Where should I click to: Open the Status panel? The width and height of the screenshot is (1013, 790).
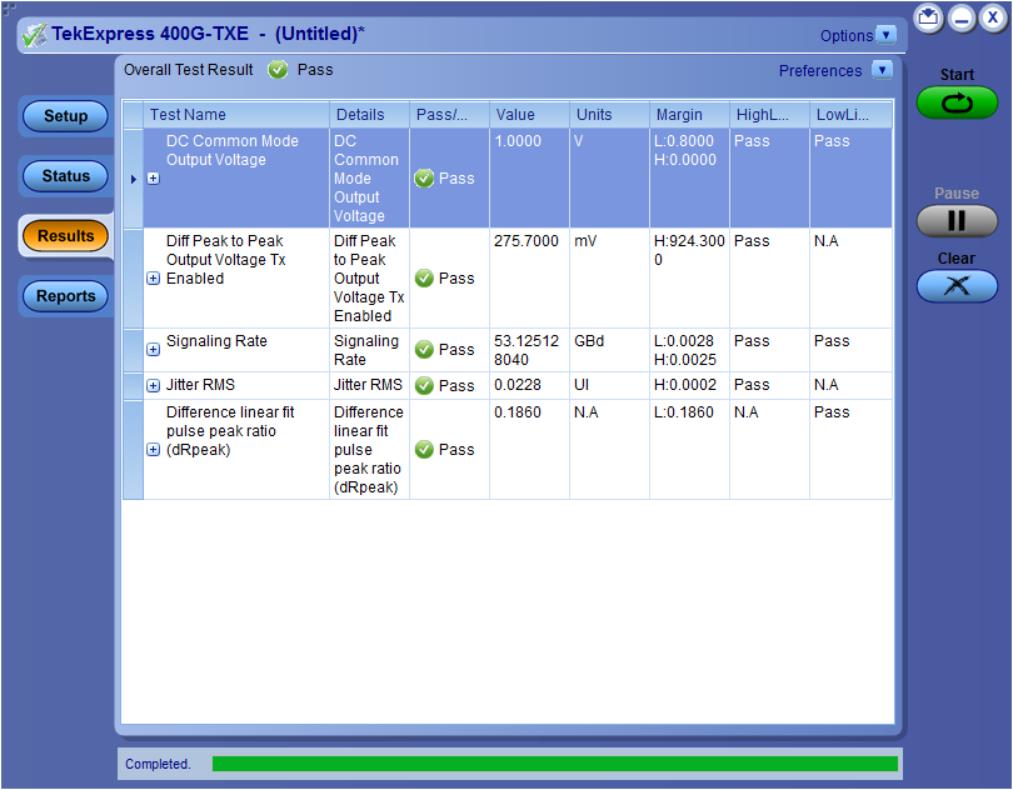64,176
